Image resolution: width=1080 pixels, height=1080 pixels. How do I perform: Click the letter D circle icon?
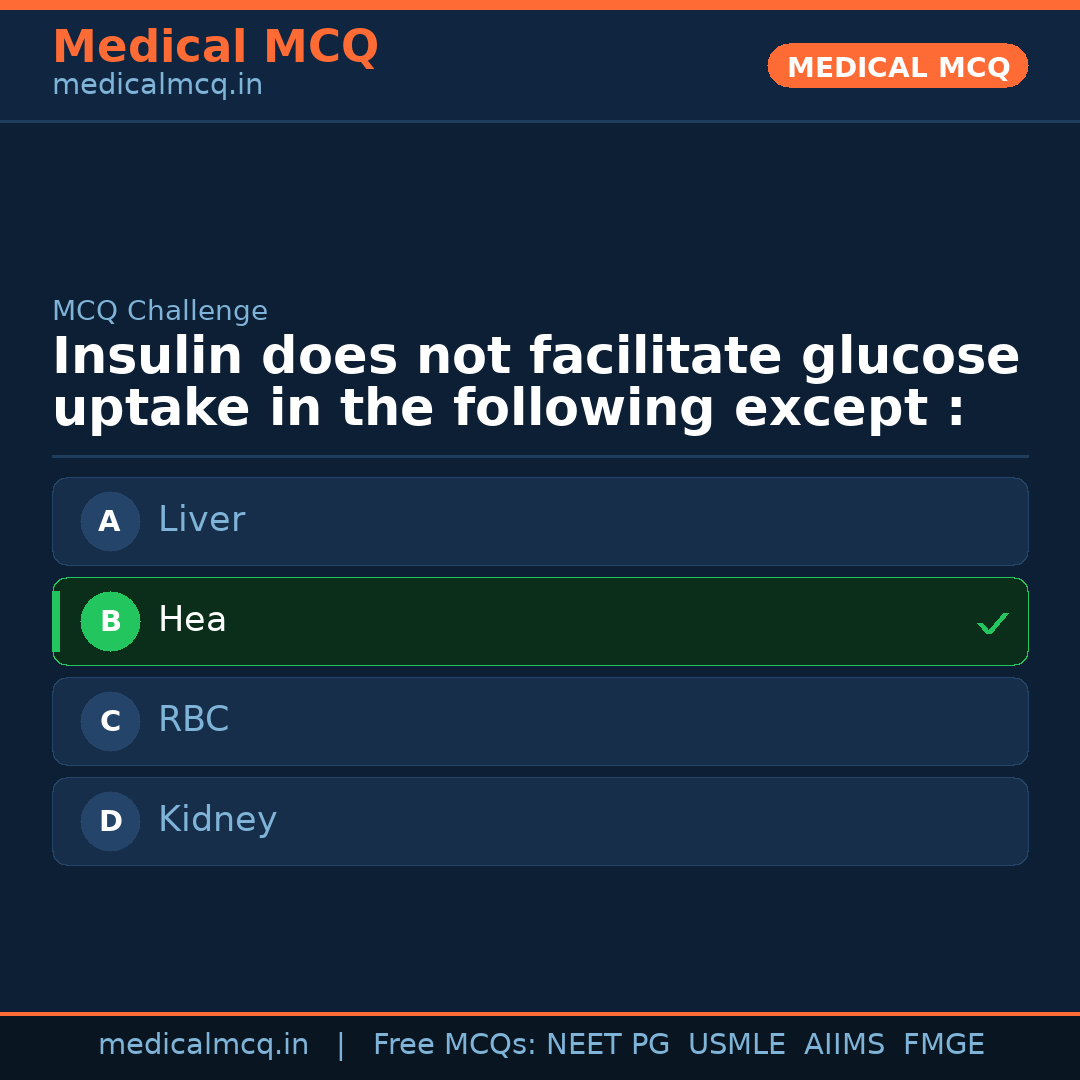[x=110, y=821]
